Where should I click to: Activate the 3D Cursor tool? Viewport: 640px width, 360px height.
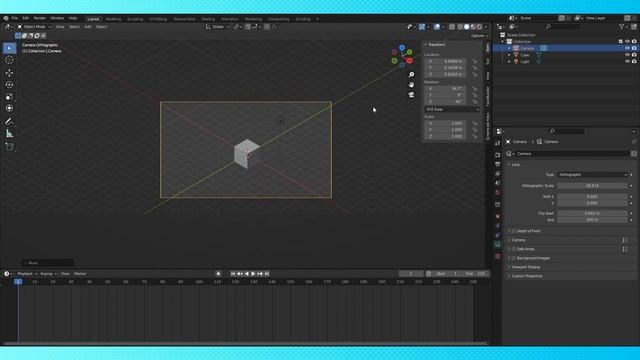pos(9,60)
